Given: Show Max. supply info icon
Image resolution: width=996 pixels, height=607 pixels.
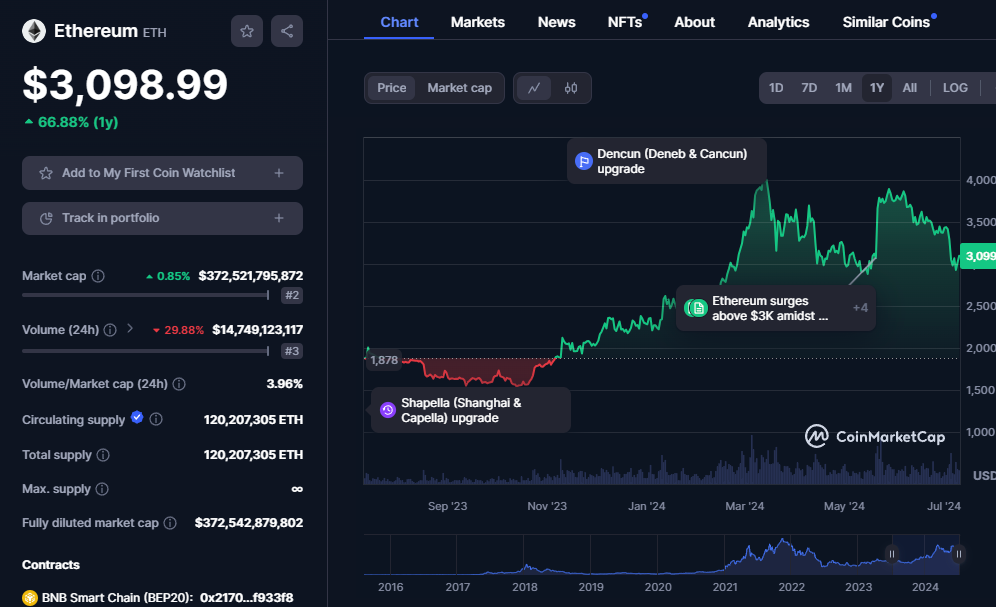Looking at the screenshot, I should [102, 489].
